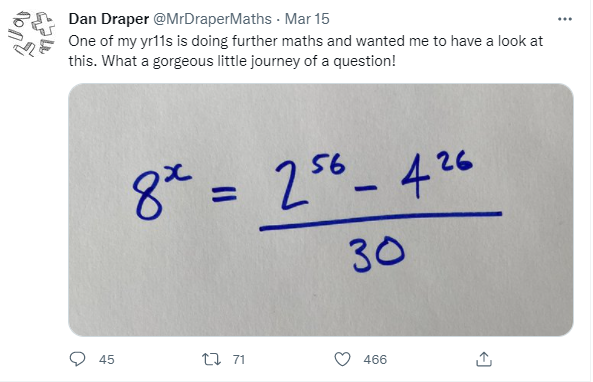Open the Dan Draper display name link
Viewport: 593px width, 382px height.
point(109,19)
